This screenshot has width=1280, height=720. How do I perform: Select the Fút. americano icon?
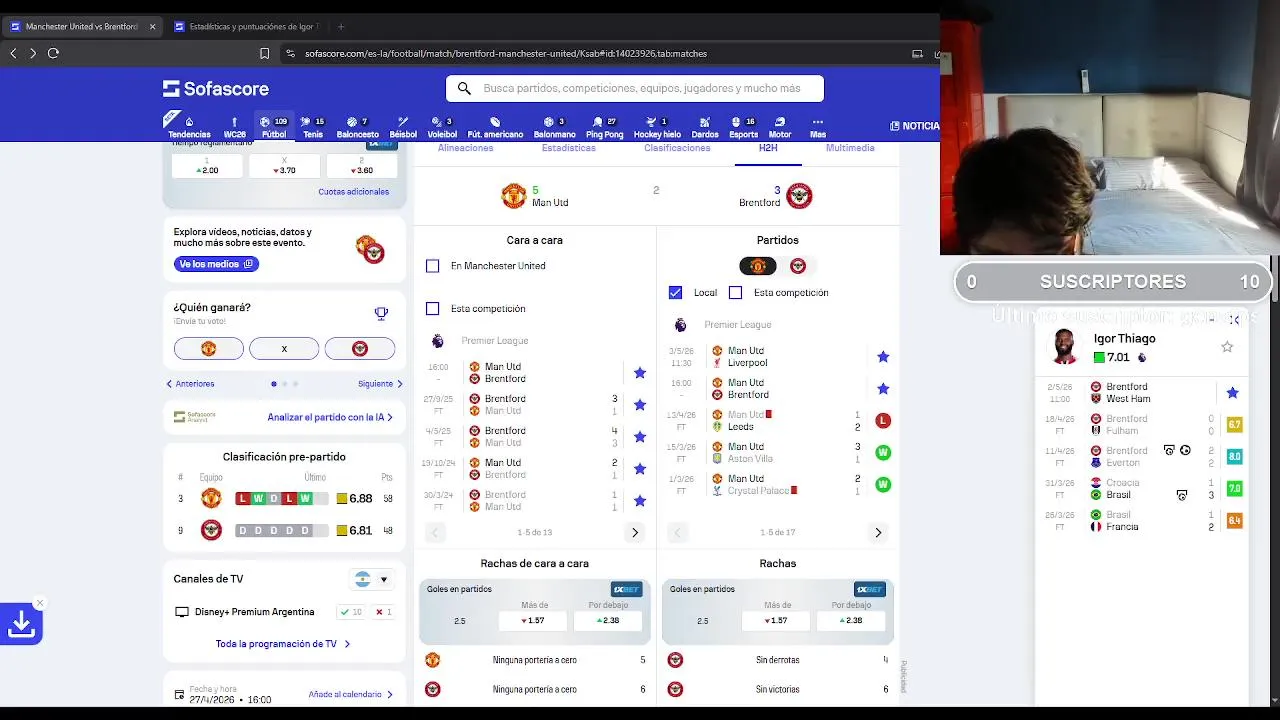pos(495,128)
